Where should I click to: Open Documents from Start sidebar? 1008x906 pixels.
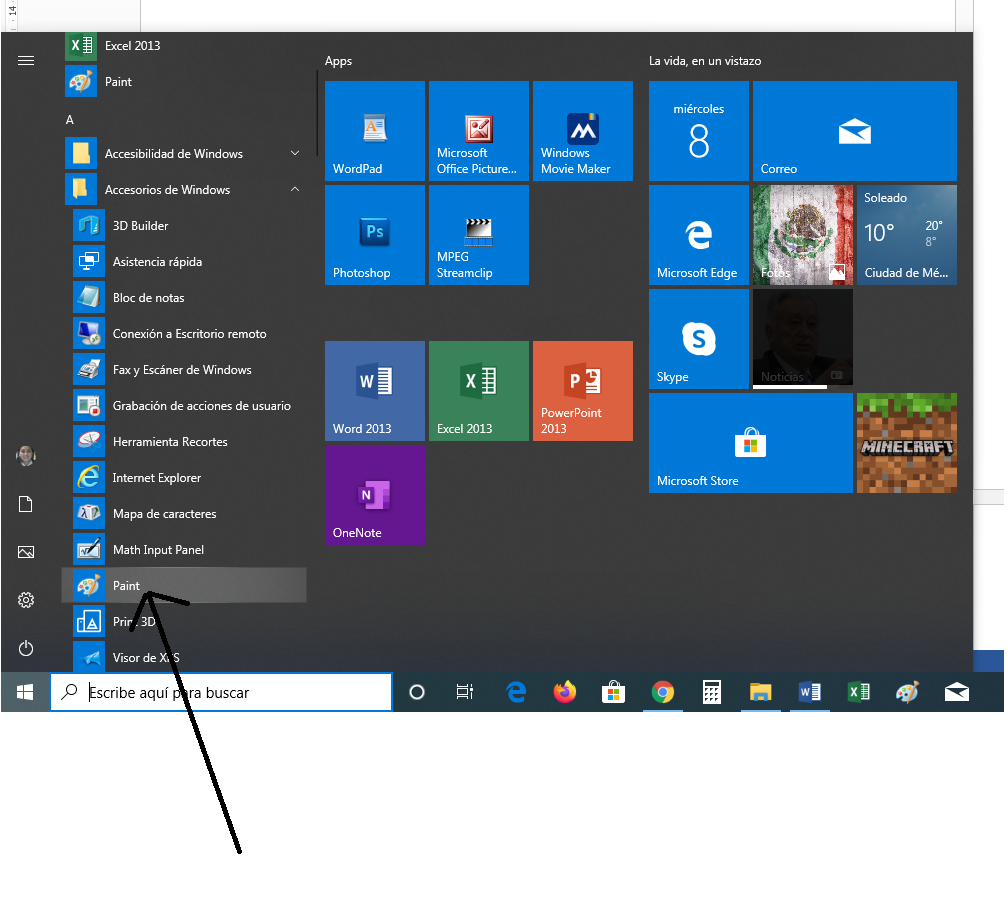pyautogui.click(x=26, y=504)
